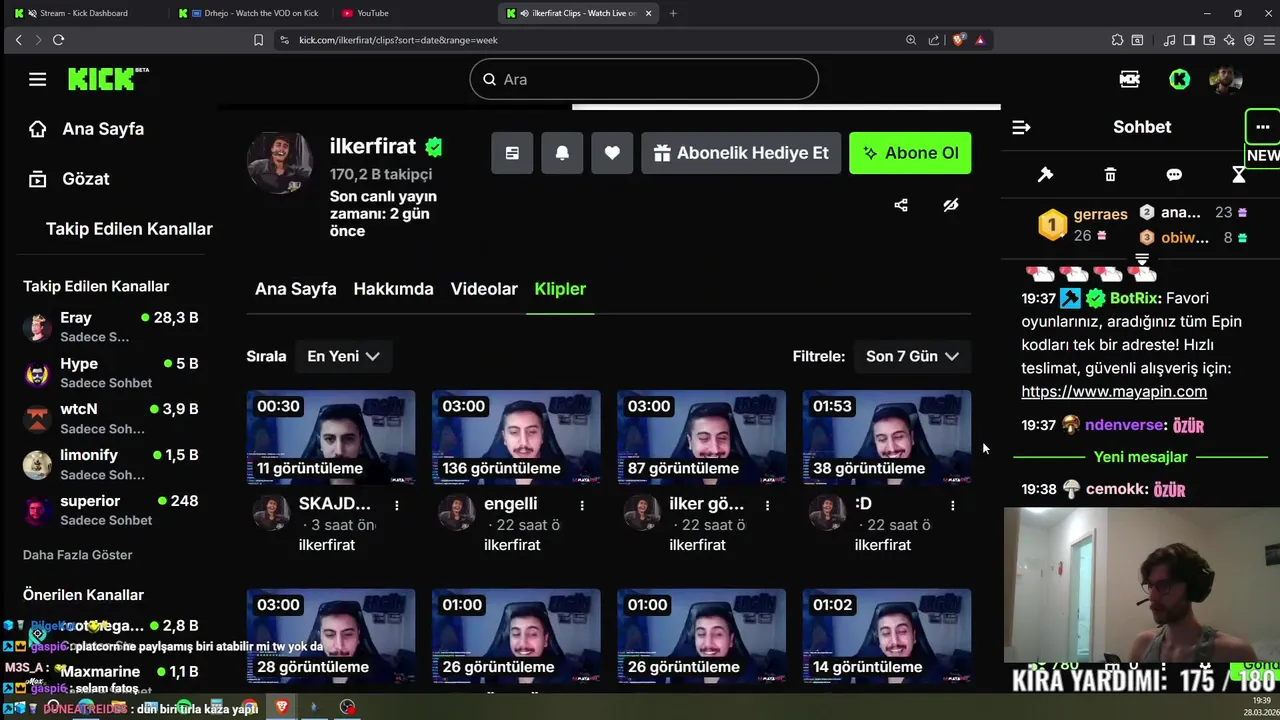Viewport: 1280px width, 720px height.
Task: Jump to Yeni mesajlar marker
Action: click(x=1140, y=457)
